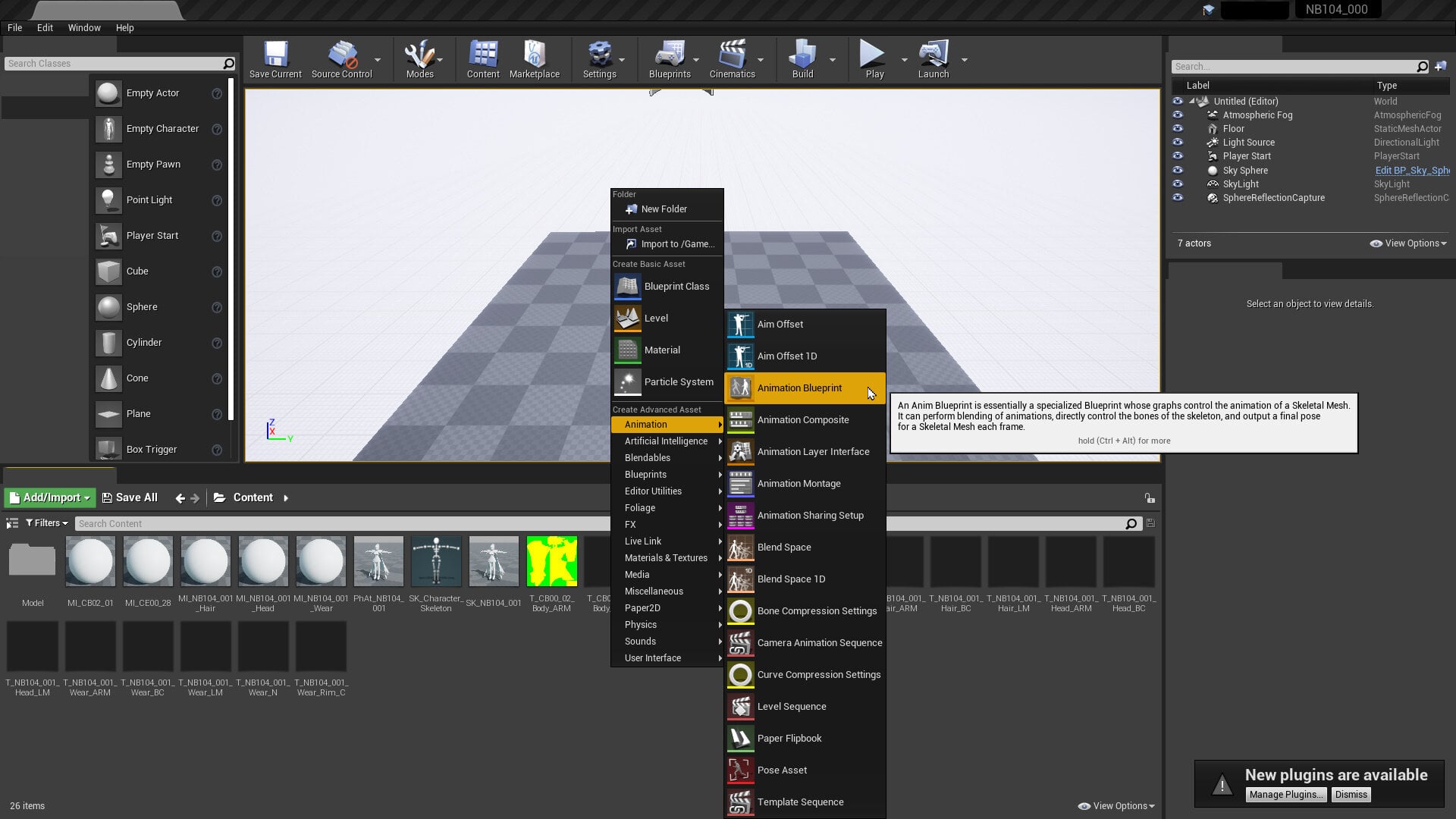This screenshot has width=1456, height=819.
Task: Select the SK_Character_Skeleton thumbnail
Action: (436, 561)
